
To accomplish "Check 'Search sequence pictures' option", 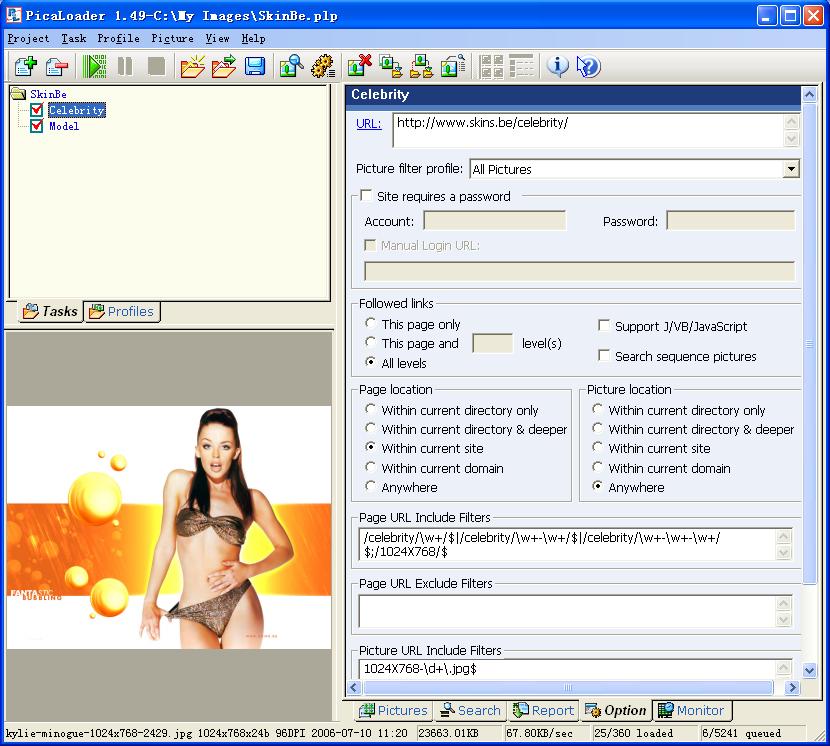I will (604, 356).
